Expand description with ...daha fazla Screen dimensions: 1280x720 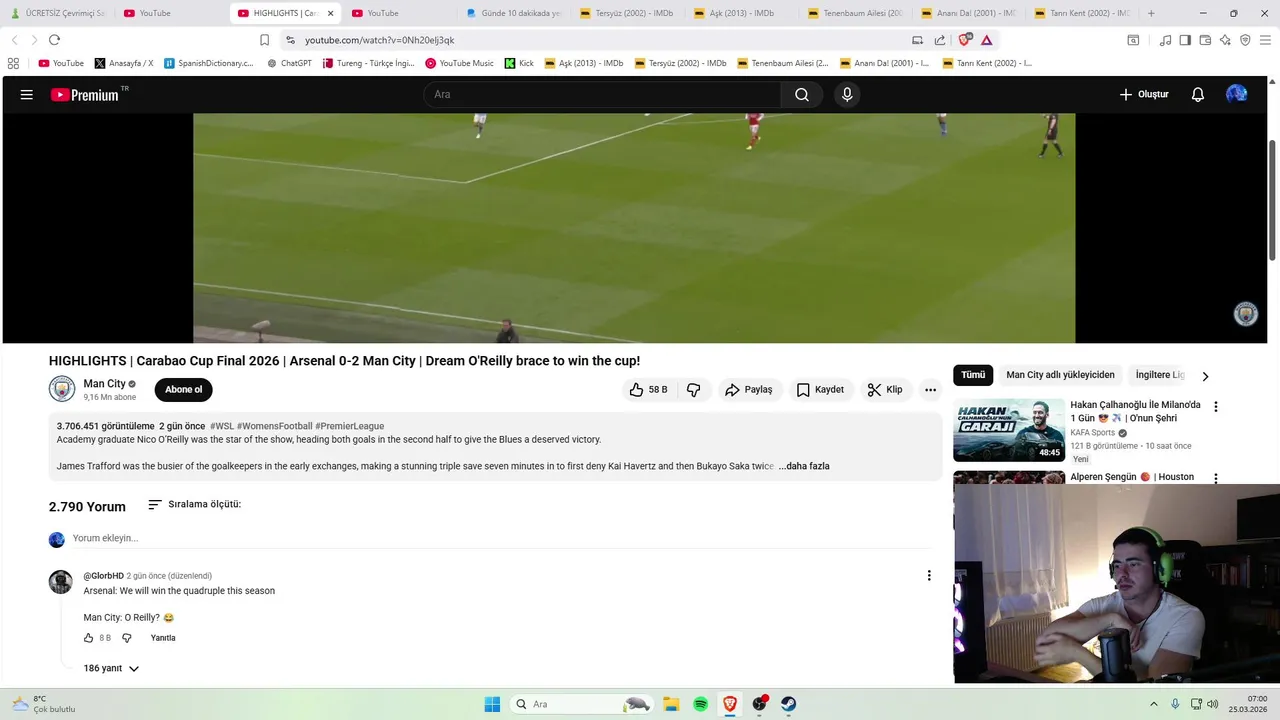point(804,466)
